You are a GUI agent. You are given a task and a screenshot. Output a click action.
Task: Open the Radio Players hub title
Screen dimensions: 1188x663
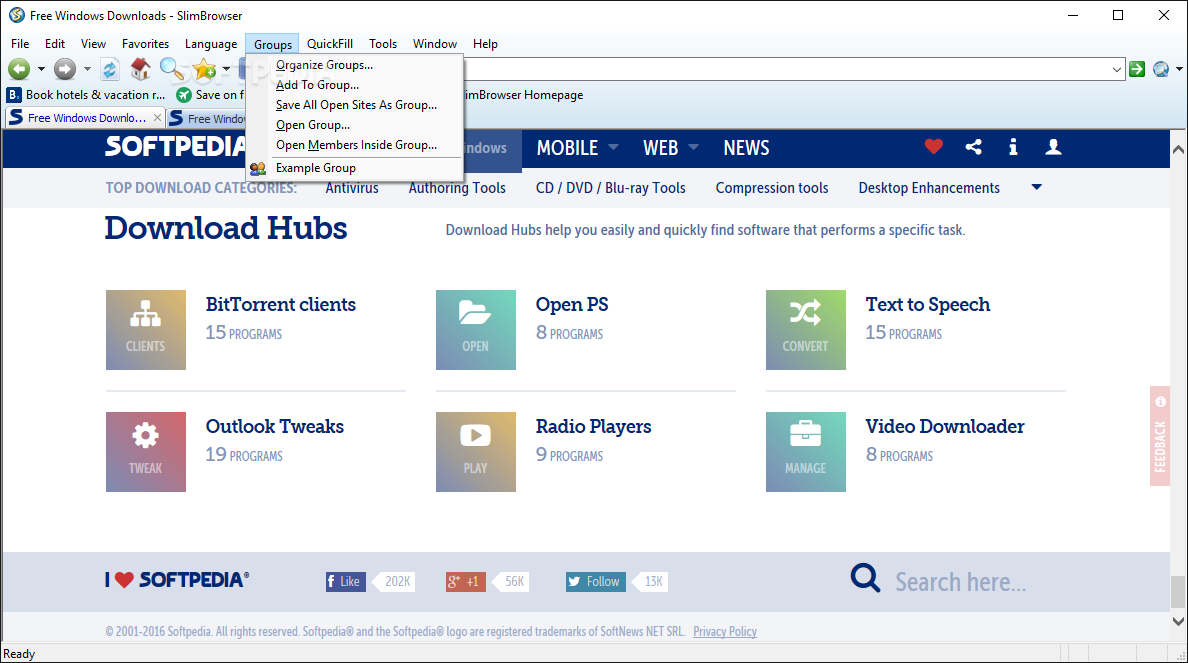click(x=593, y=427)
